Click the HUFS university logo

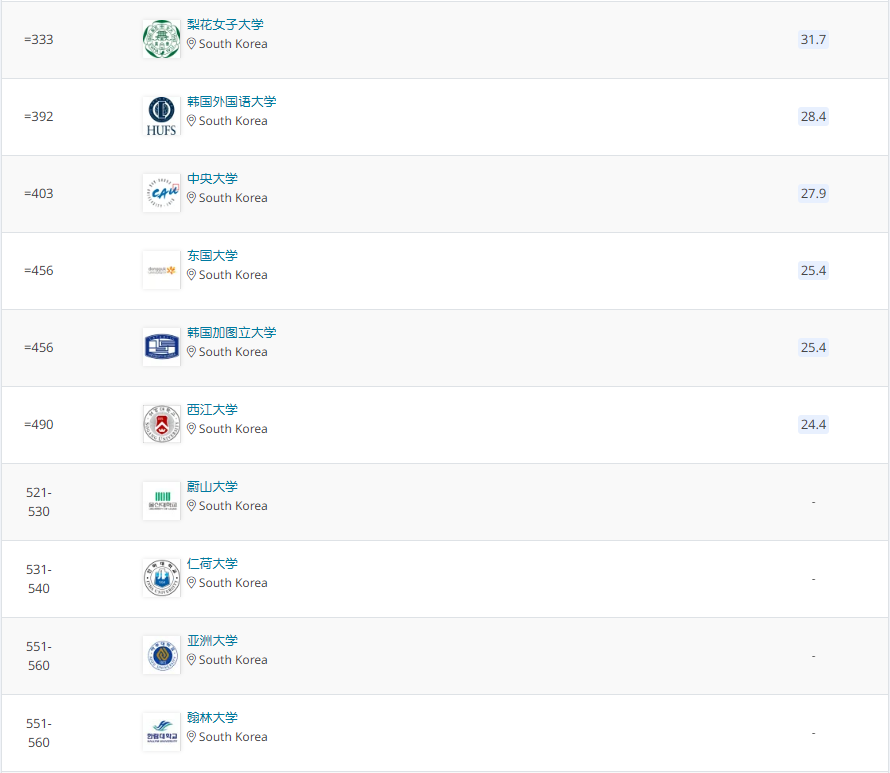pos(161,116)
